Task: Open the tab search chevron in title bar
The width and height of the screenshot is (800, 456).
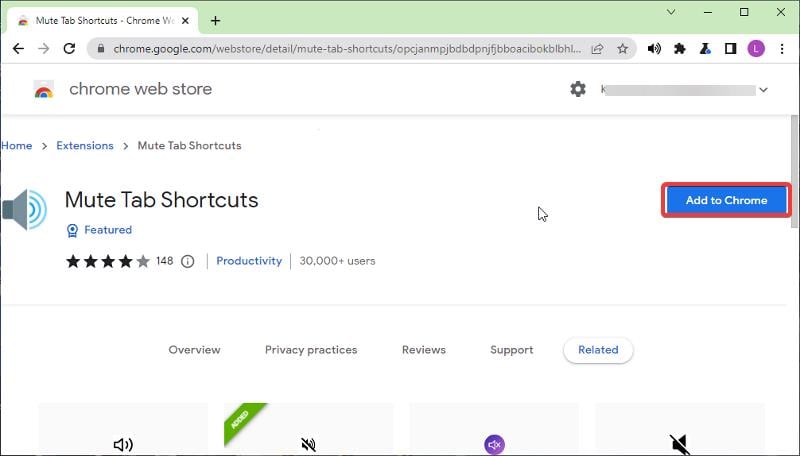Action: 671,12
